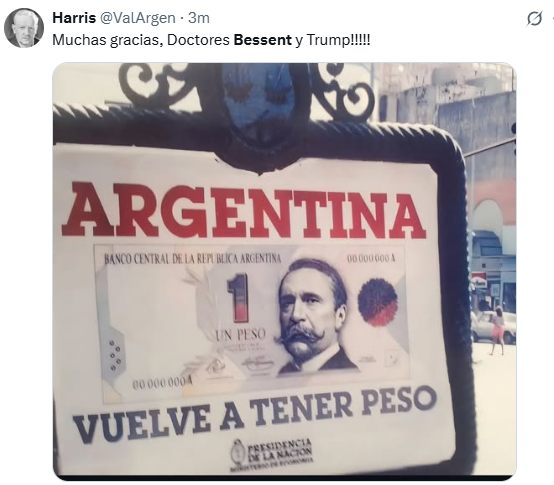Select the tweet text mentioning Trump

click(x=211, y=40)
